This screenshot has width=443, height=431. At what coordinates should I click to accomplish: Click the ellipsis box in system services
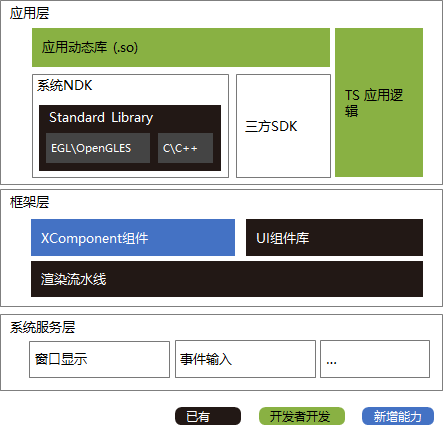(375, 359)
